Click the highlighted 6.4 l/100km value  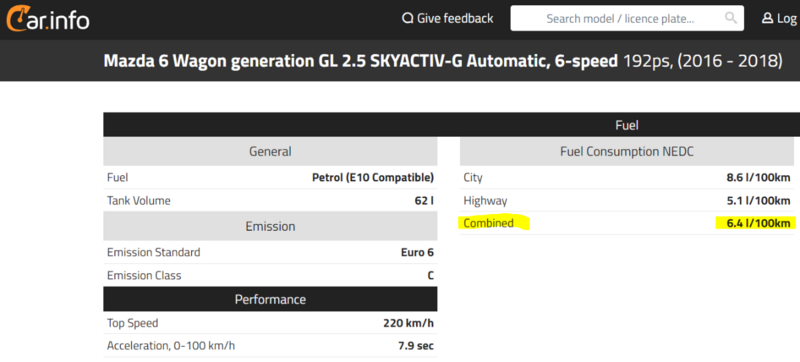pyautogui.click(x=758, y=223)
